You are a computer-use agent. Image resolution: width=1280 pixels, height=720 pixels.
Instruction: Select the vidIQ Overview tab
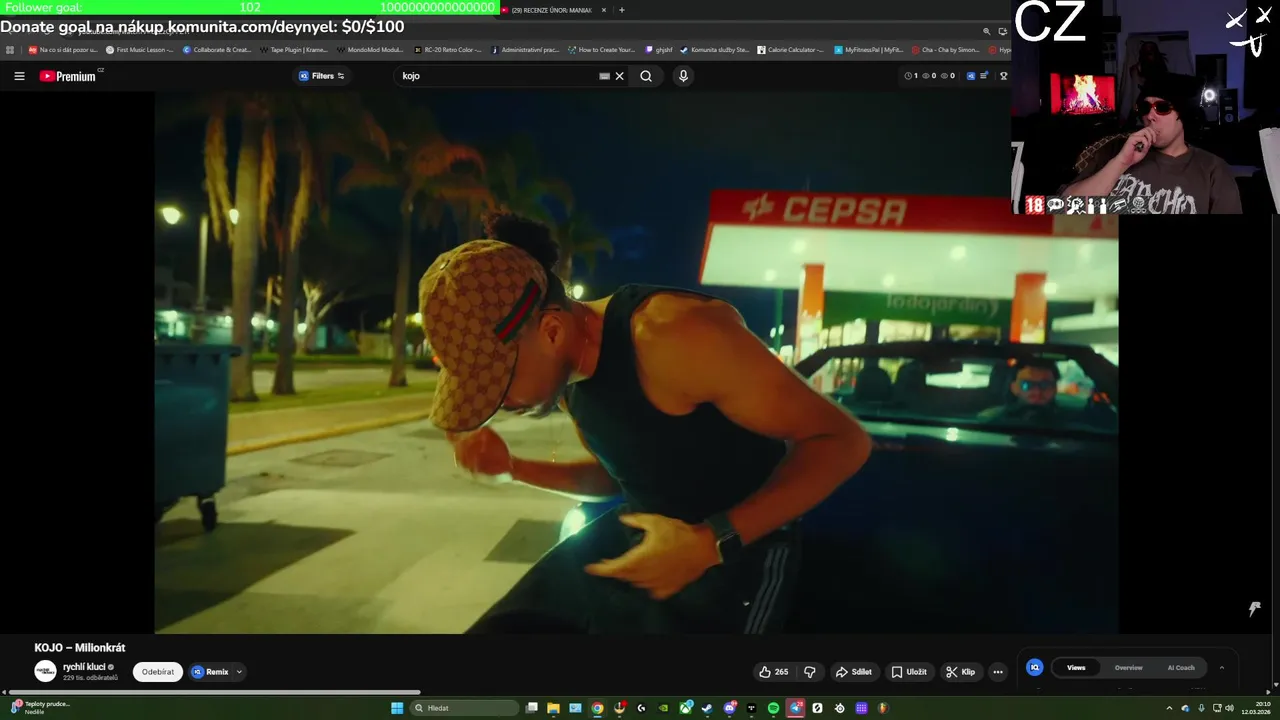(x=1128, y=667)
